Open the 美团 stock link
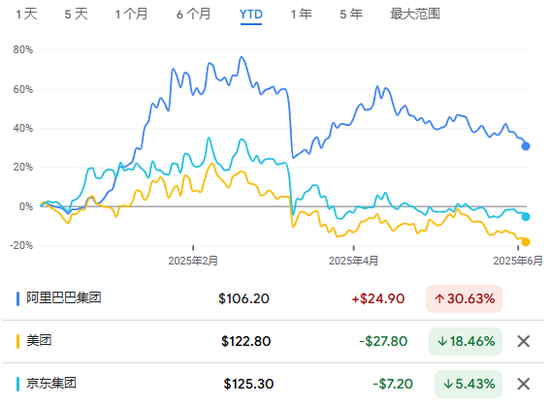The height and width of the screenshot is (404, 550). click(x=39, y=341)
